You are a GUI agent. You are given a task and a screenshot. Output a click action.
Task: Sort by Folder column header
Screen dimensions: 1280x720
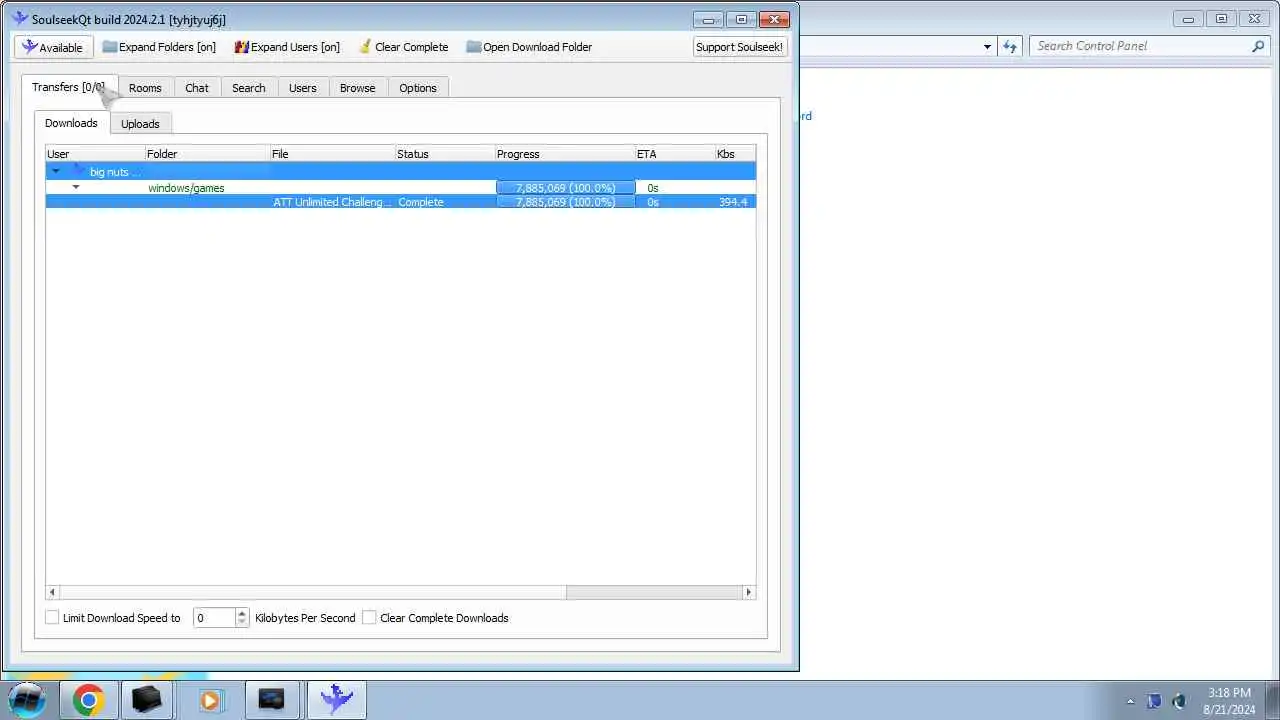pyautogui.click(x=208, y=154)
